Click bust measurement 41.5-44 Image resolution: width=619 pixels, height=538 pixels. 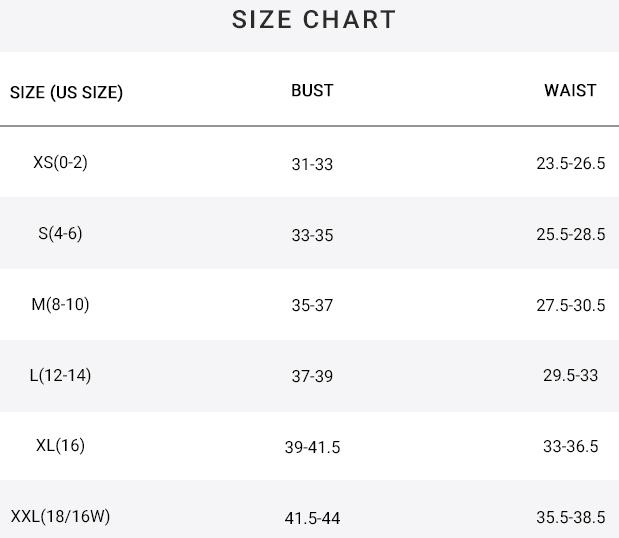tap(312, 518)
